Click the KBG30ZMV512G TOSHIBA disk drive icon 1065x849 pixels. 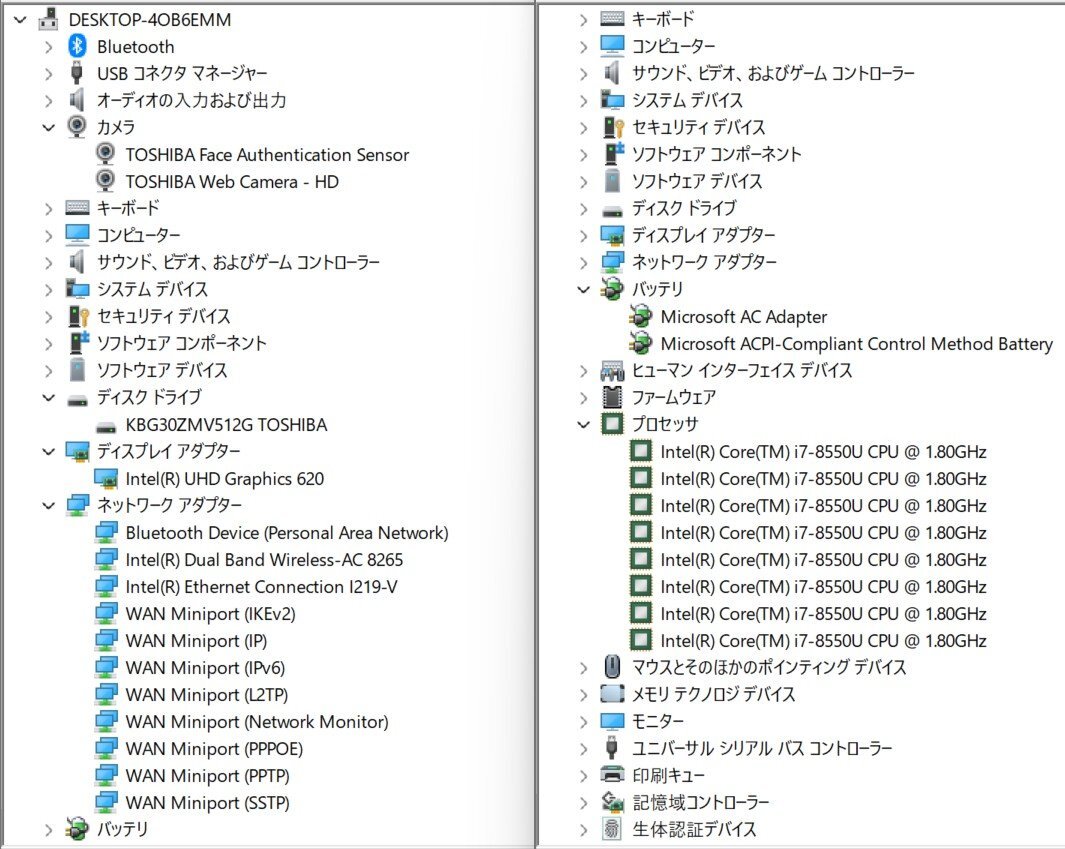pos(105,425)
